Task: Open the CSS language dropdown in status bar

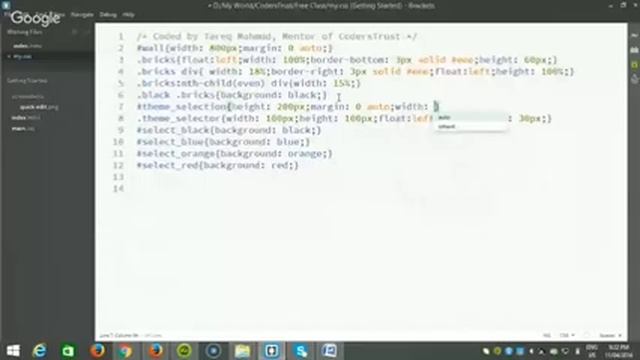Action: click(567, 336)
